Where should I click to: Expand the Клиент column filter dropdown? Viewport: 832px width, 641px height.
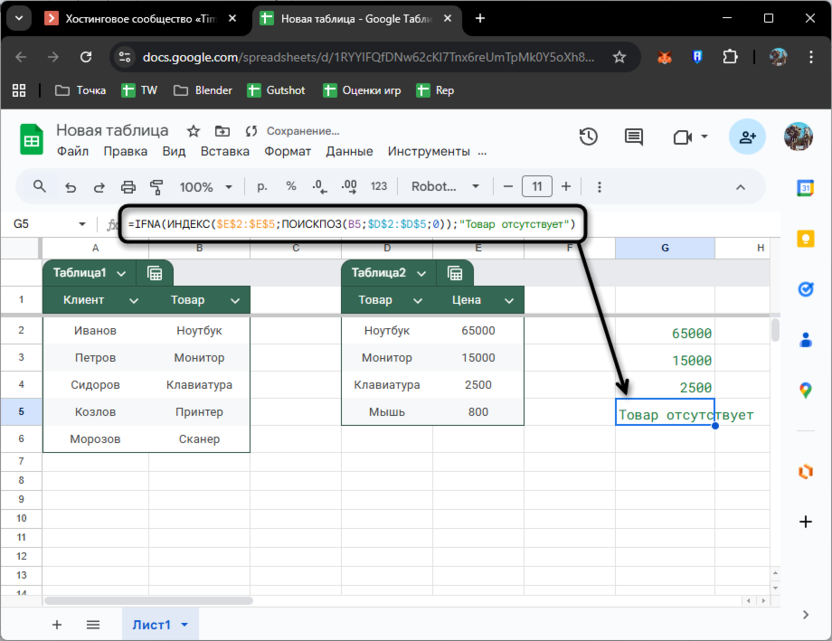(x=134, y=300)
